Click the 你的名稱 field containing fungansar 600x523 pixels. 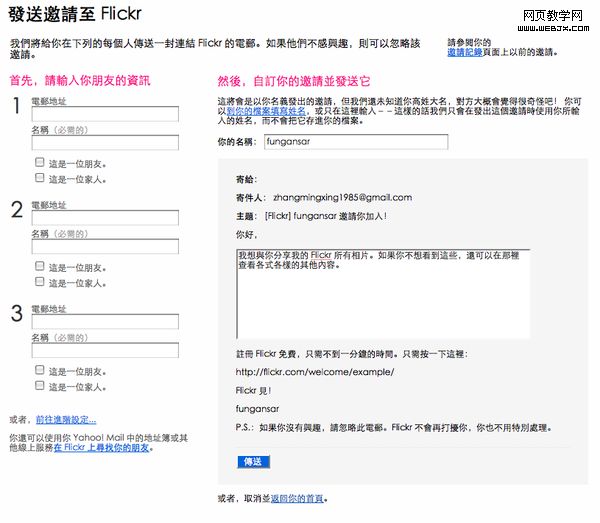point(355,142)
